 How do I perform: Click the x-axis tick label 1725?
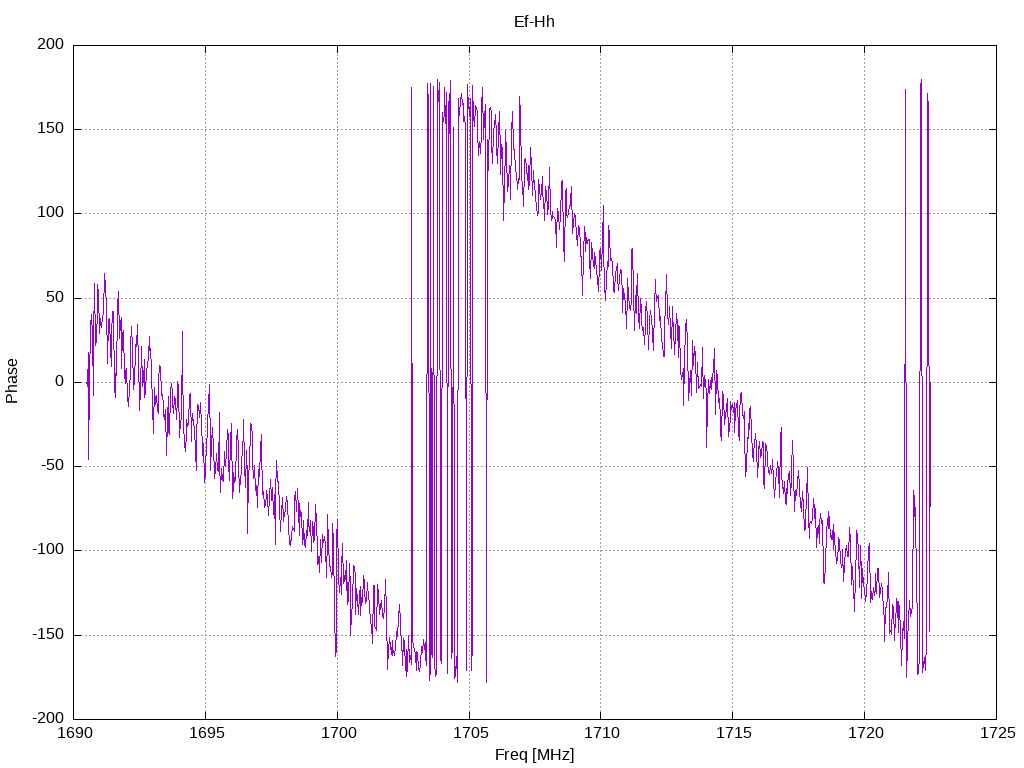[x=997, y=733]
